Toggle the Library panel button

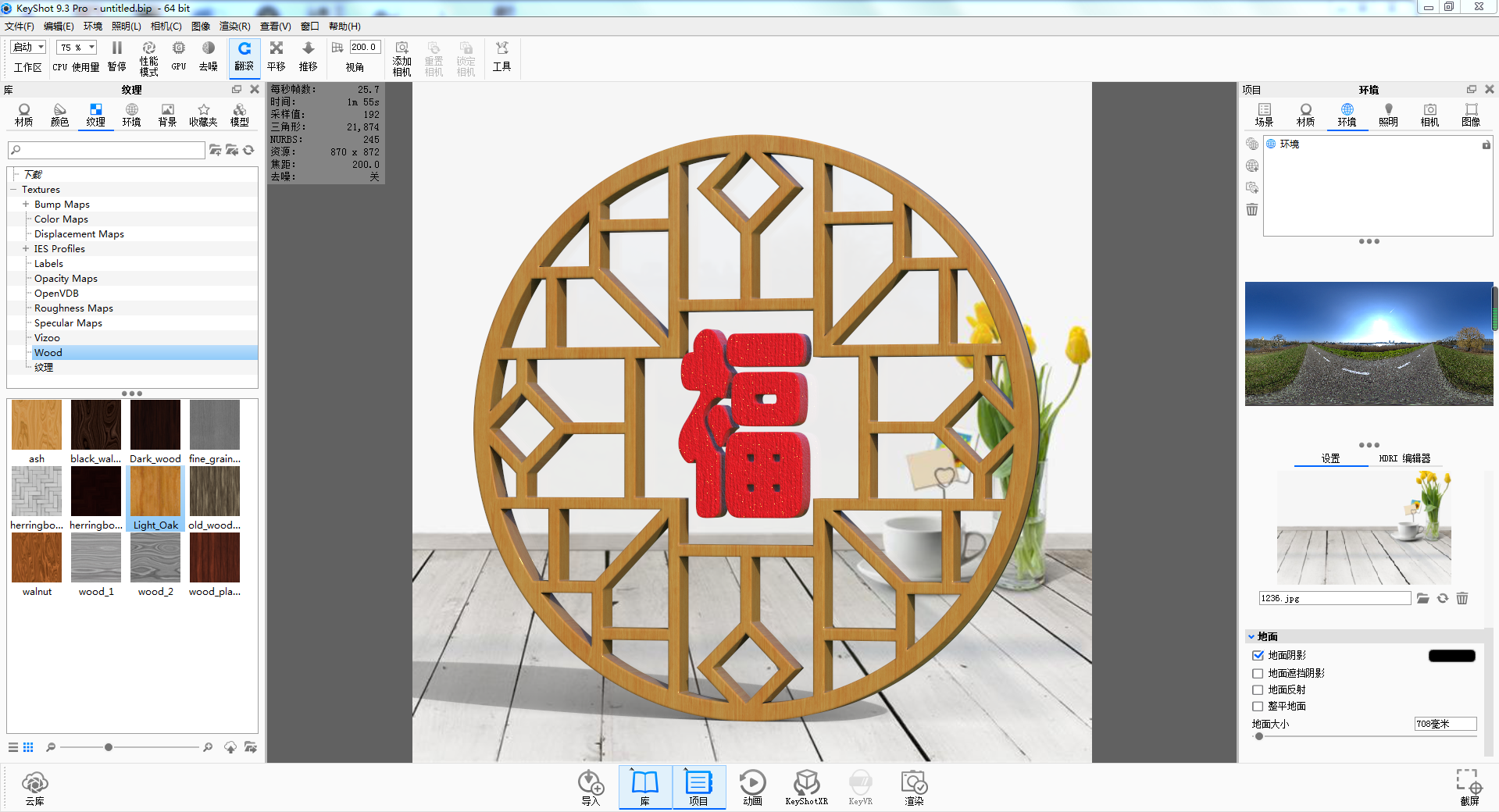[x=645, y=787]
